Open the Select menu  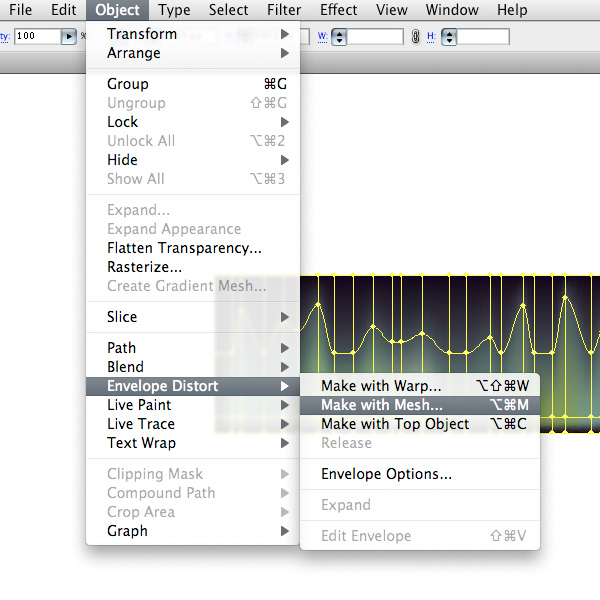228,10
